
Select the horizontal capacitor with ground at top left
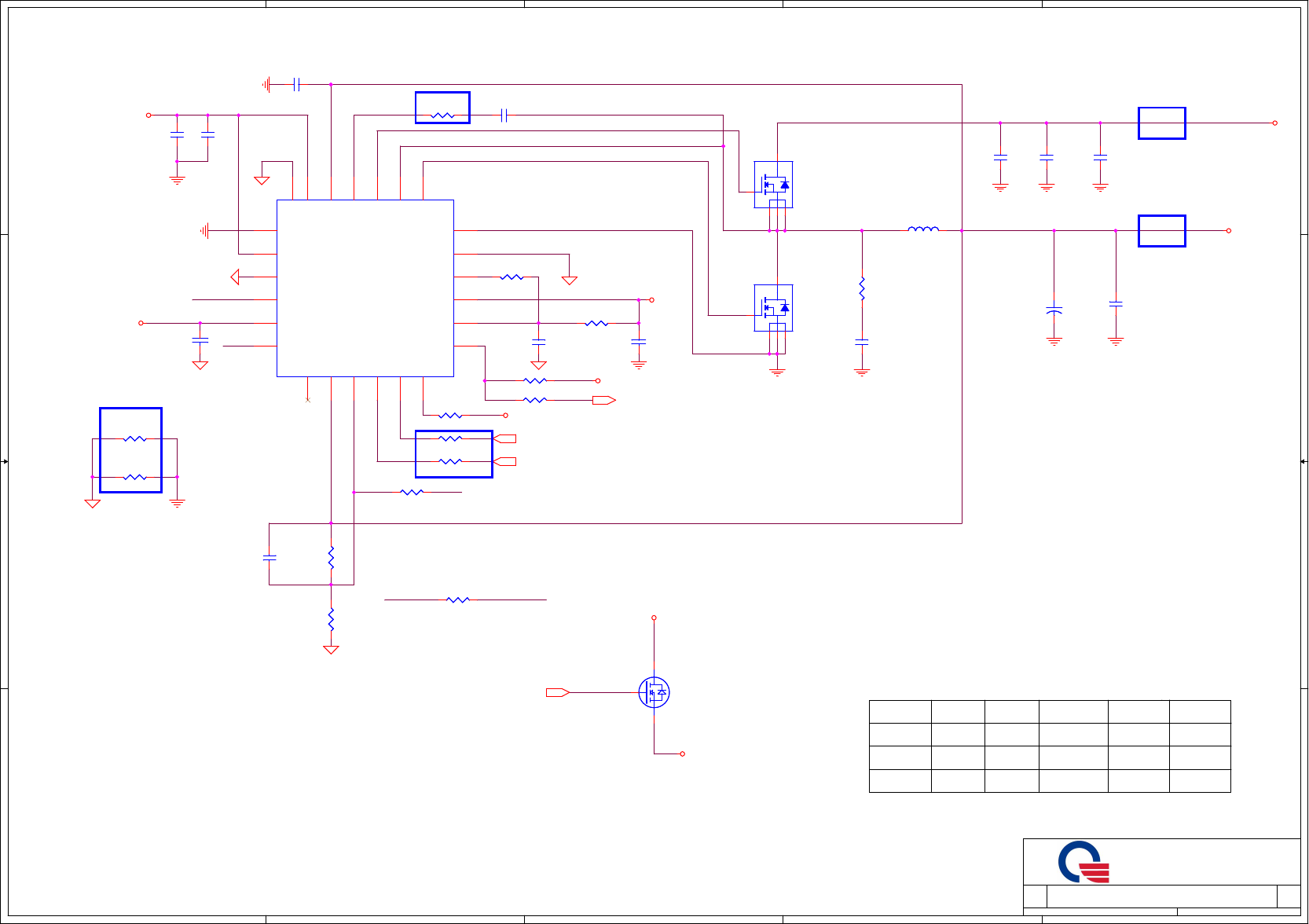pos(296,84)
